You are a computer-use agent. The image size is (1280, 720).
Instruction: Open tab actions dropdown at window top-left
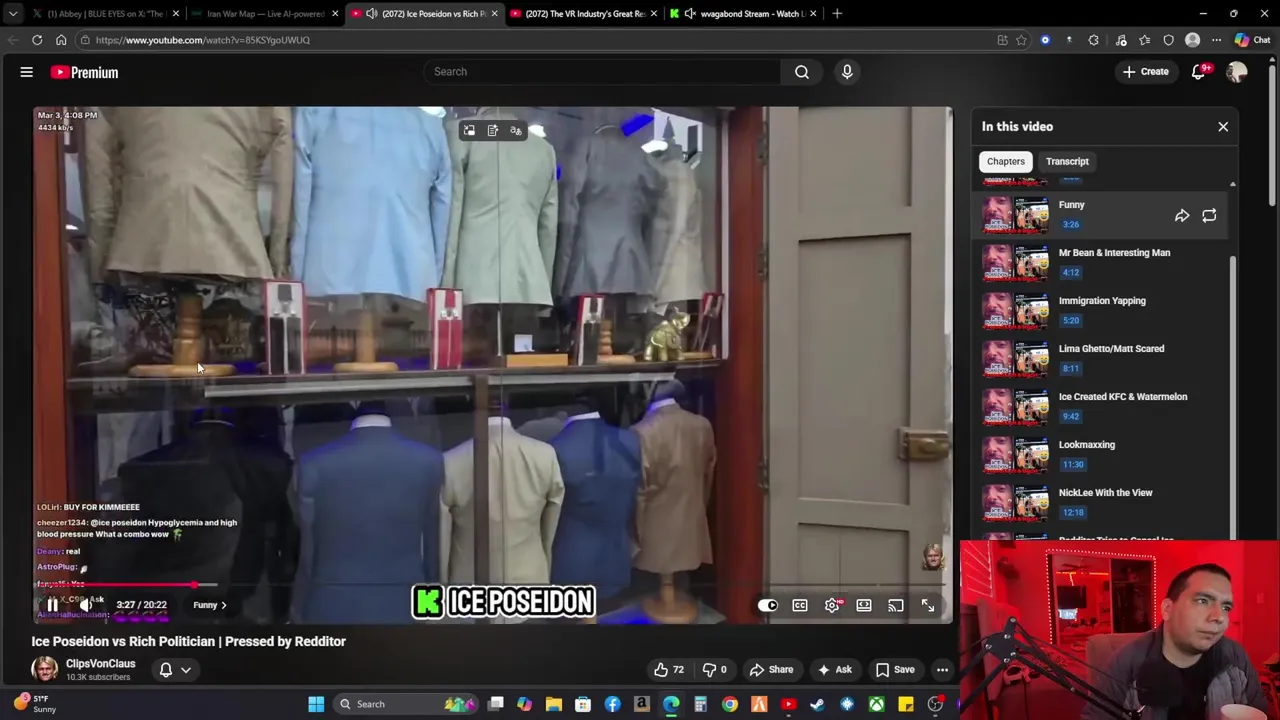click(x=13, y=14)
